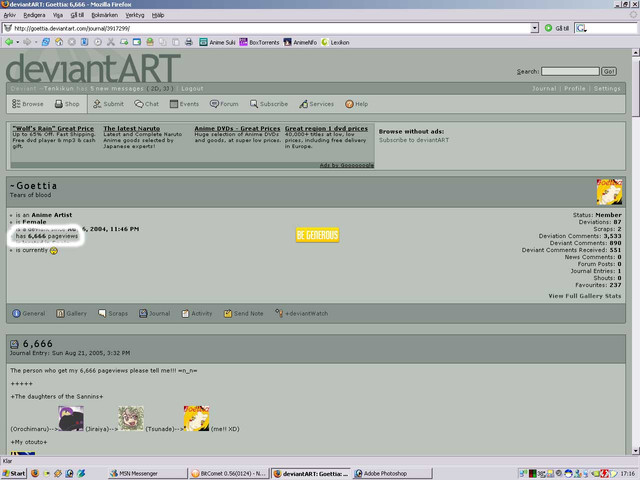Open back button history dropdown arrow

[x=18, y=42]
